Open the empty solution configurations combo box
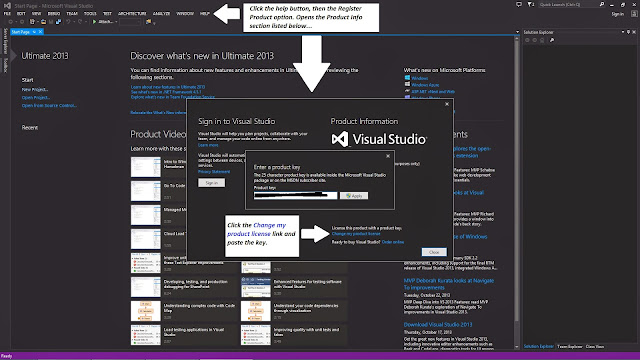The height and width of the screenshot is (360, 640). point(130,22)
